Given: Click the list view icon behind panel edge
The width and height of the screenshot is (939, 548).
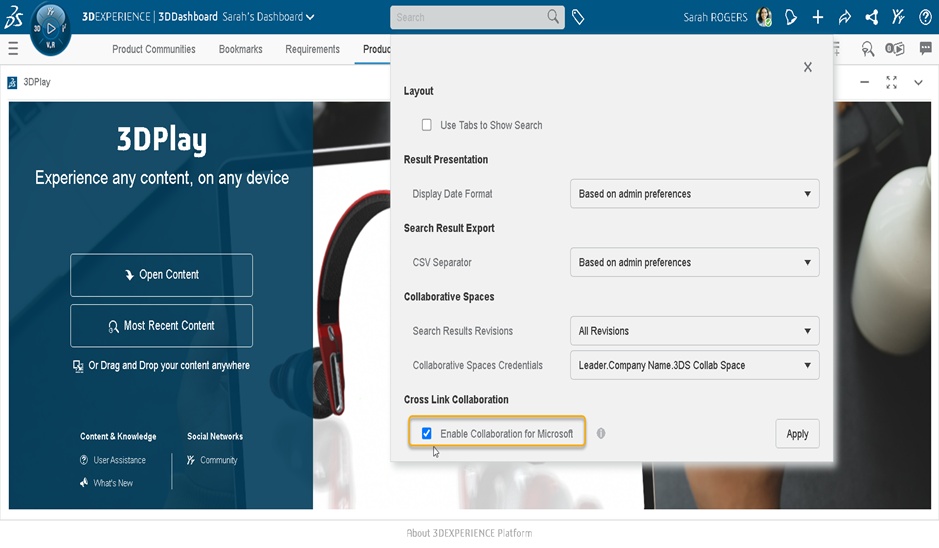Looking at the screenshot, I should click(837, 49).
